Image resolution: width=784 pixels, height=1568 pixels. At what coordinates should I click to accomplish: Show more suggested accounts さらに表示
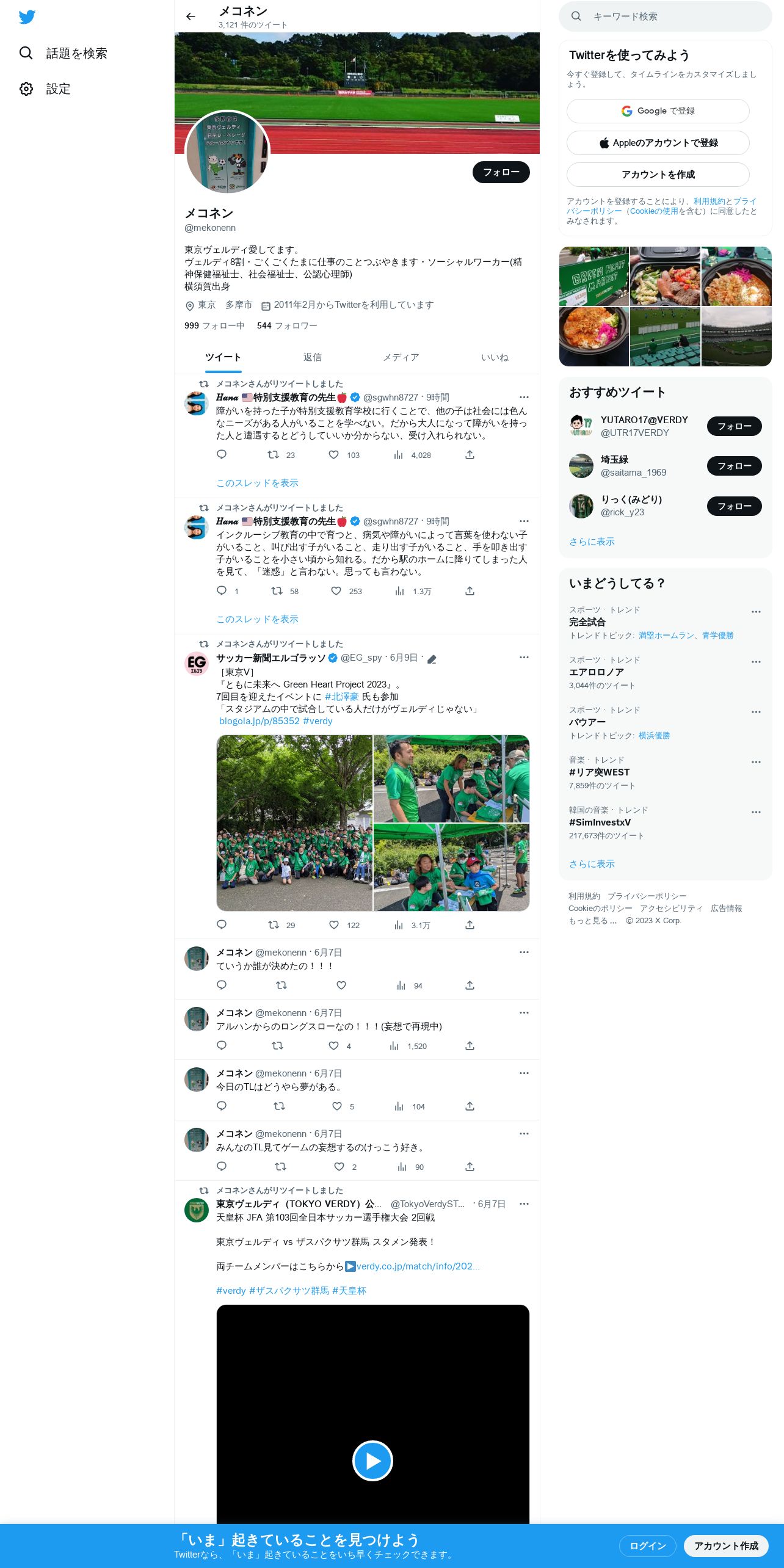(592, 542)
